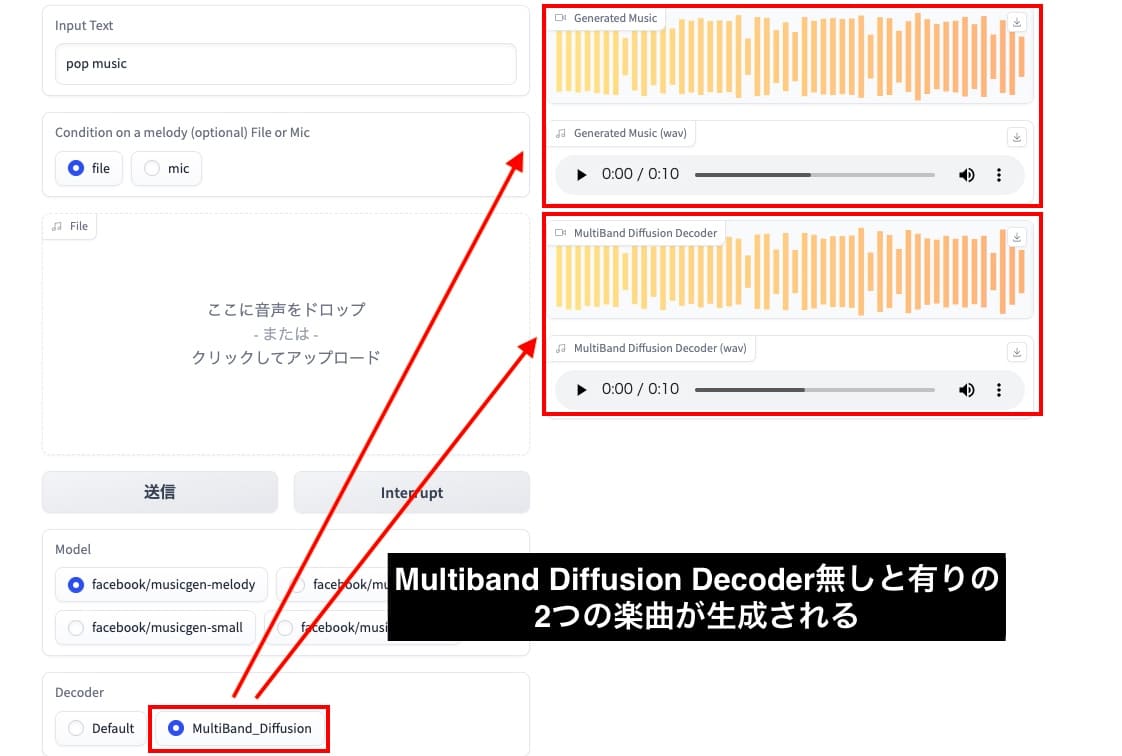The width and height of the screenshot is (1122, 756).
Task: Open the Generated Music player options menu
Action: (x=998, y=174)
